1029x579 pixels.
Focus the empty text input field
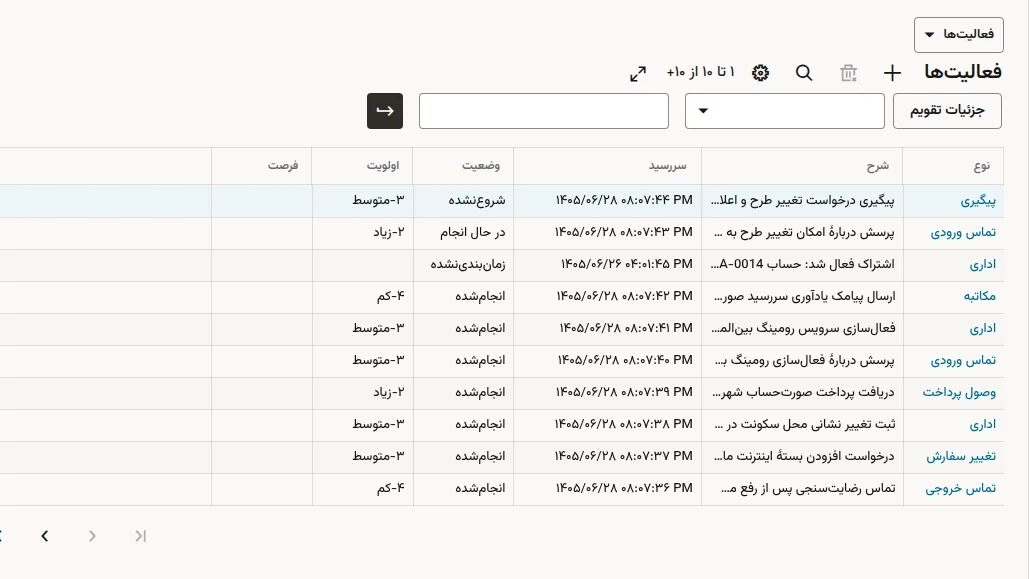click(544, 111)
